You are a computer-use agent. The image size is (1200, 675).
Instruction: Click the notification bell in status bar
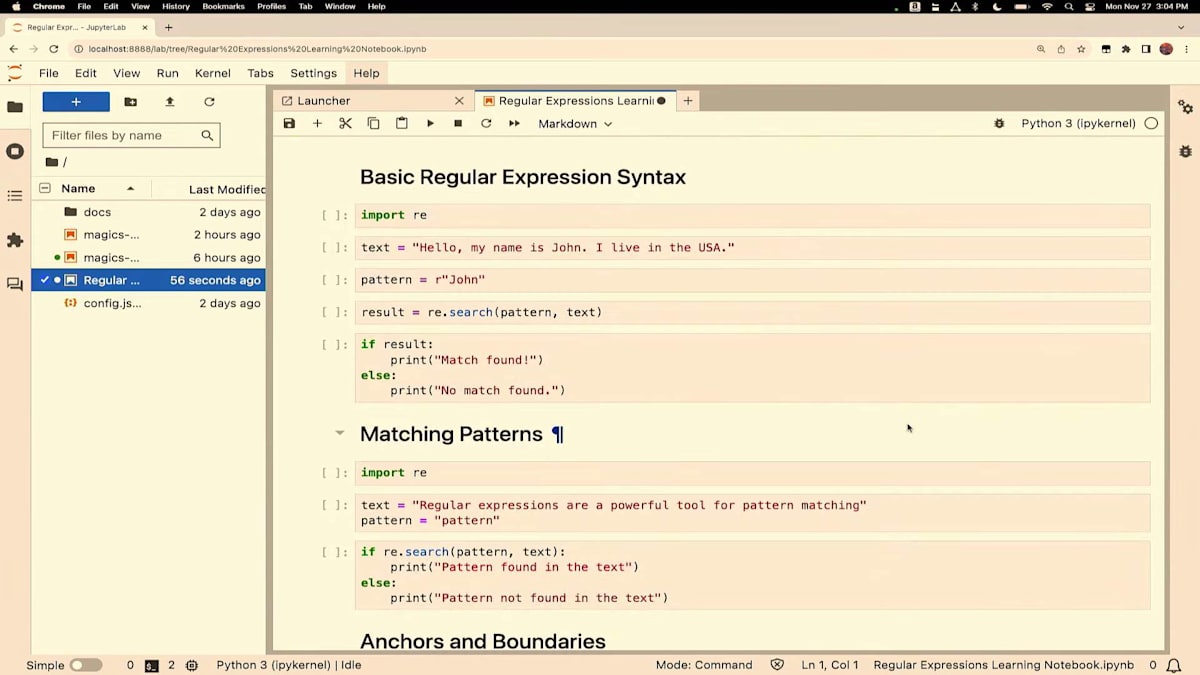[x=1173, y=665]
